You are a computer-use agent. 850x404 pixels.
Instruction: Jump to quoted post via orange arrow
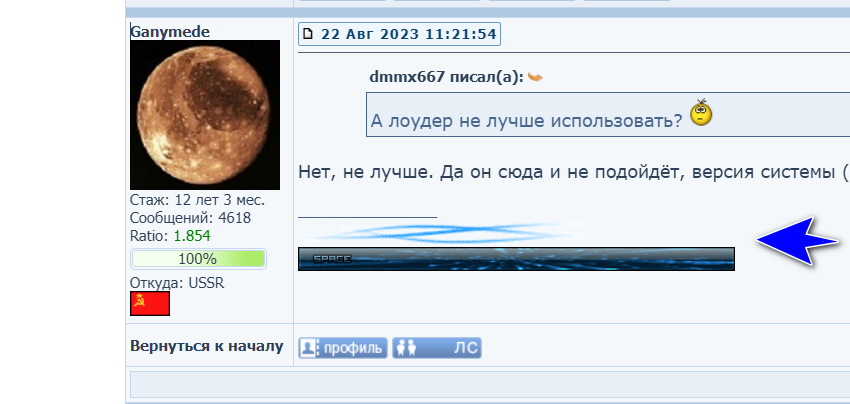535,78
